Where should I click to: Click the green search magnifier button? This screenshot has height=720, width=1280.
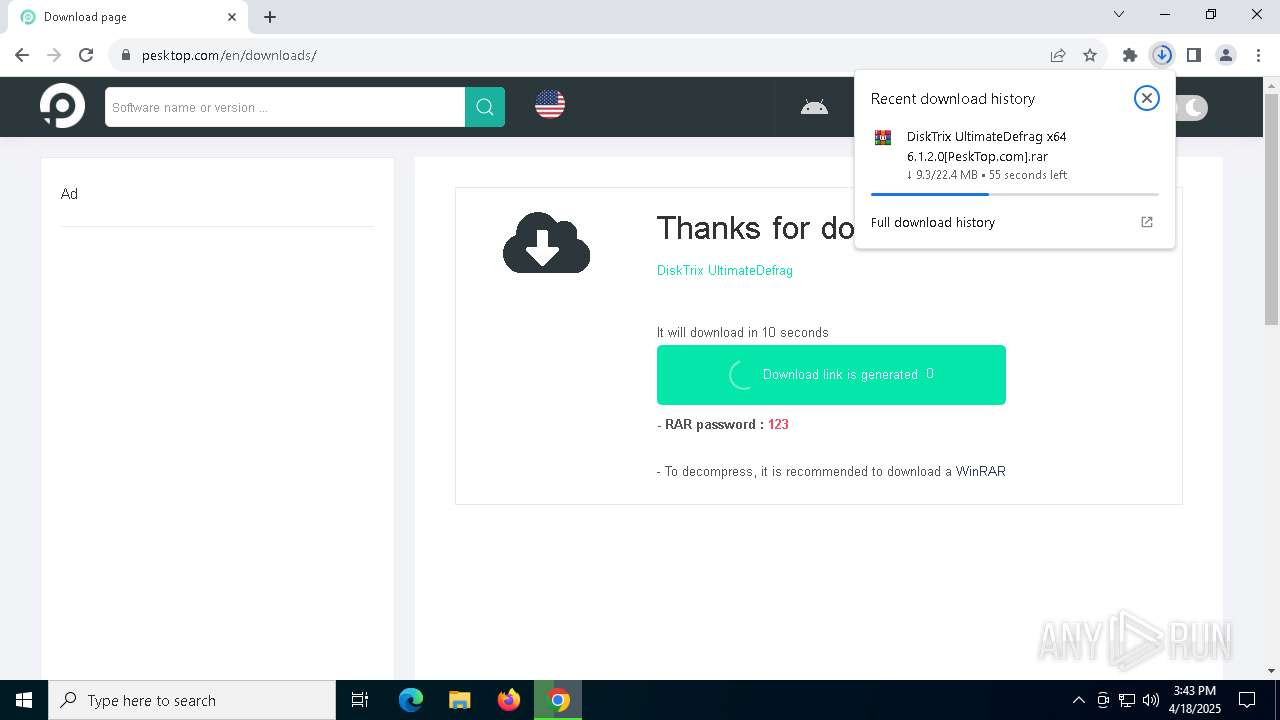click(x=485, y=107)
